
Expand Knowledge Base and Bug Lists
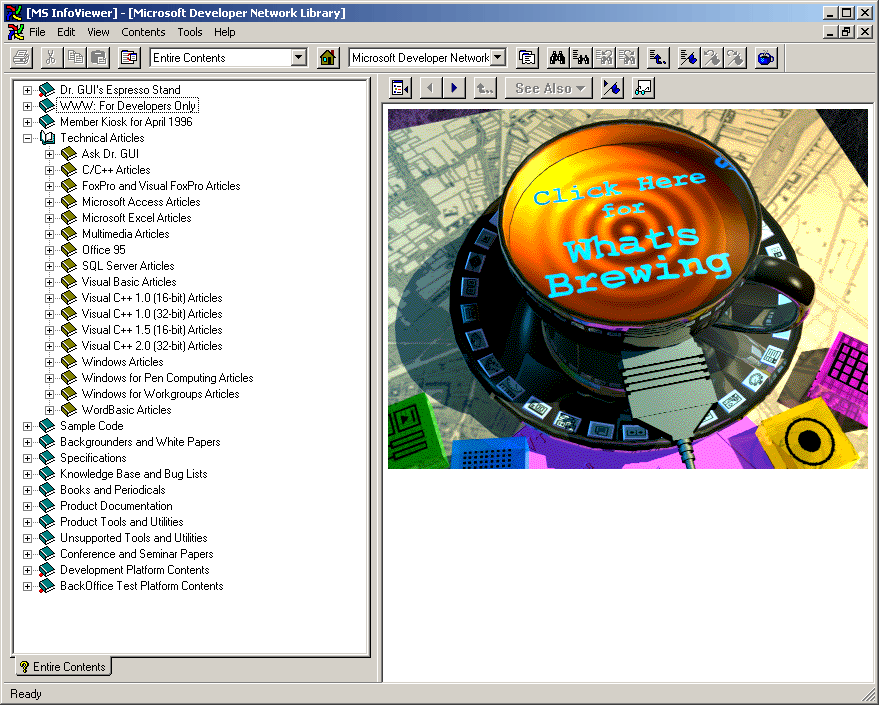pyautogui.click(x=27, y=474)
